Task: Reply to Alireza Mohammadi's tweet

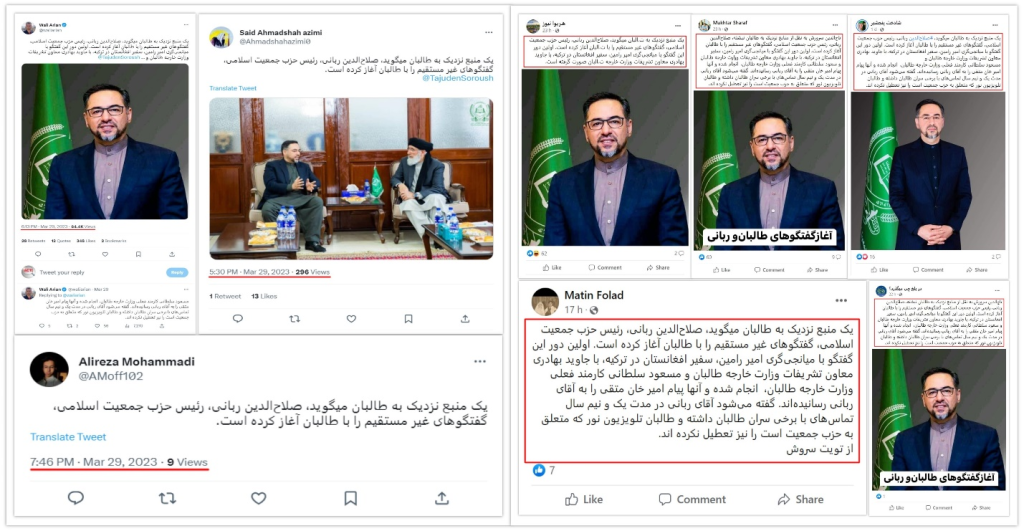Action: pyautogui.click(x=76, y=498)
